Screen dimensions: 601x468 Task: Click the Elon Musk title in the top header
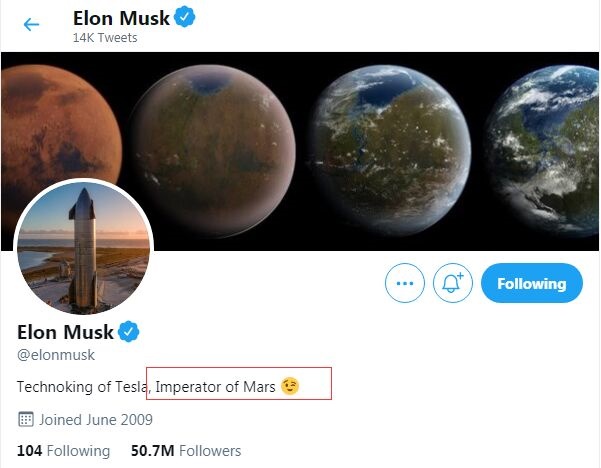120,18
